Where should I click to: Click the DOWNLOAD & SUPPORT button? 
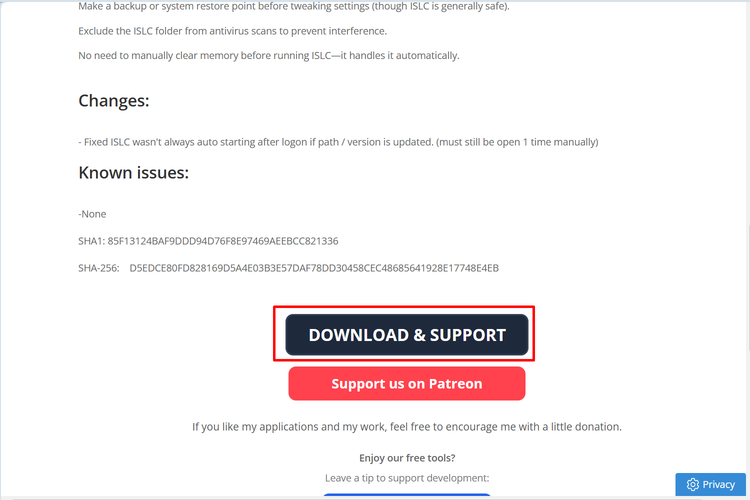(407, 334)
